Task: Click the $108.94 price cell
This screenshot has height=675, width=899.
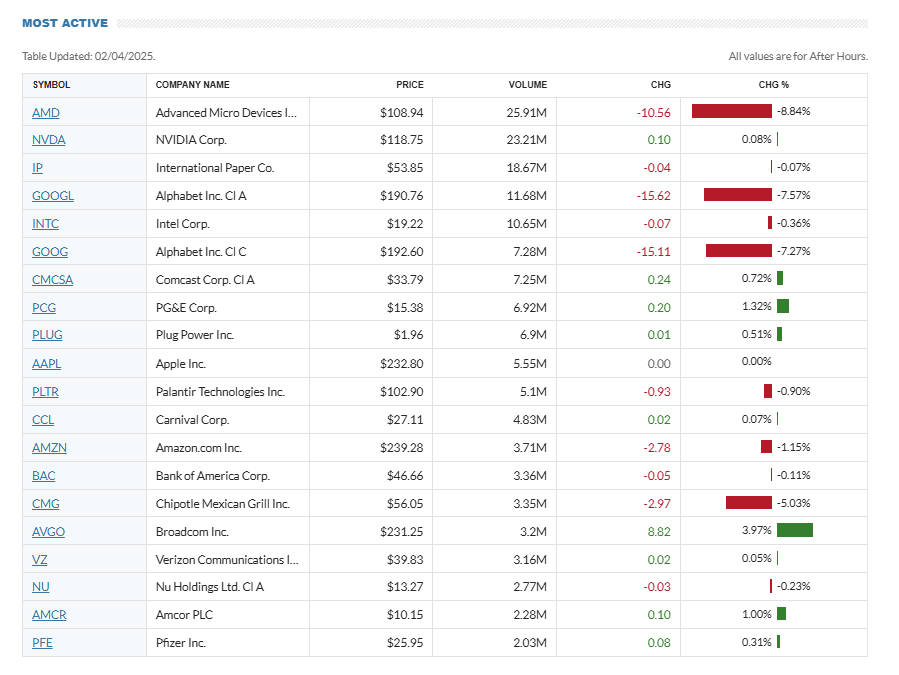Action: [x=401, y=113]
